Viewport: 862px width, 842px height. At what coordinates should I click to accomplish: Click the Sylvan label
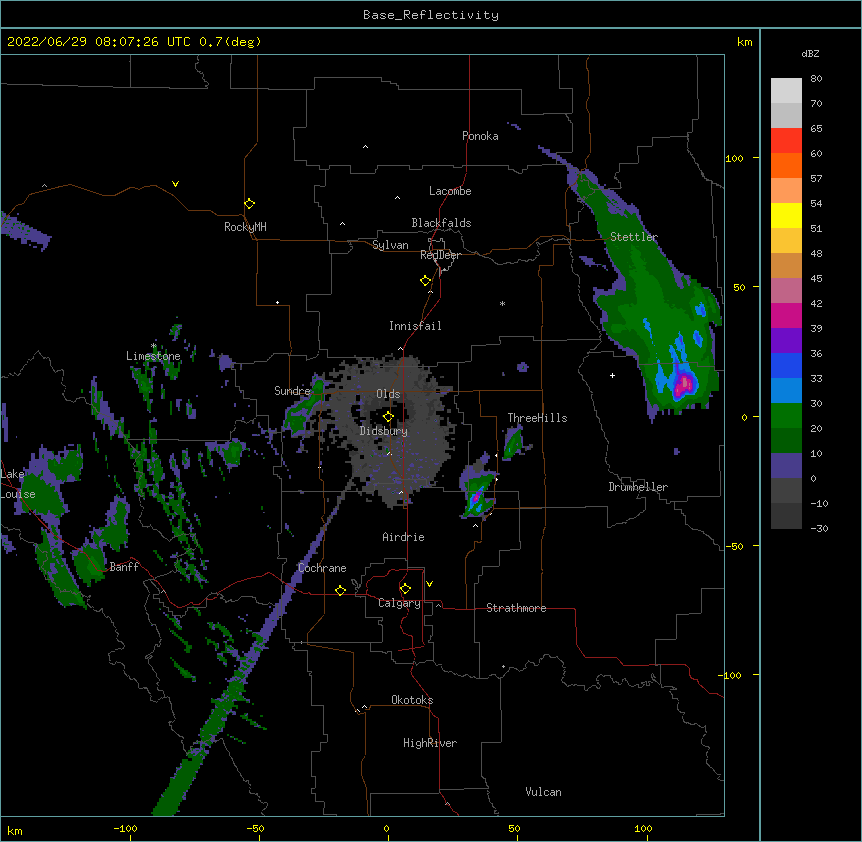pos(390,245)
